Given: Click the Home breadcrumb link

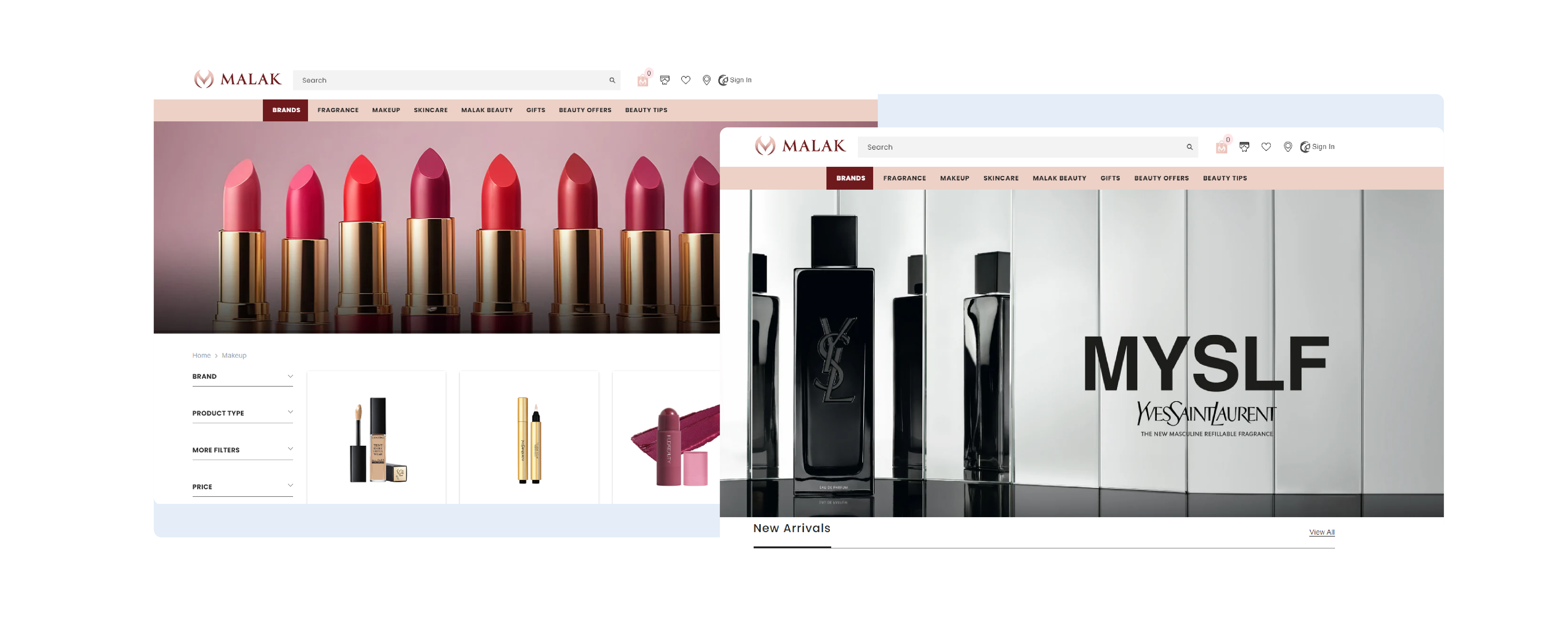Looking at the screenshot, I should pos(202,355).
